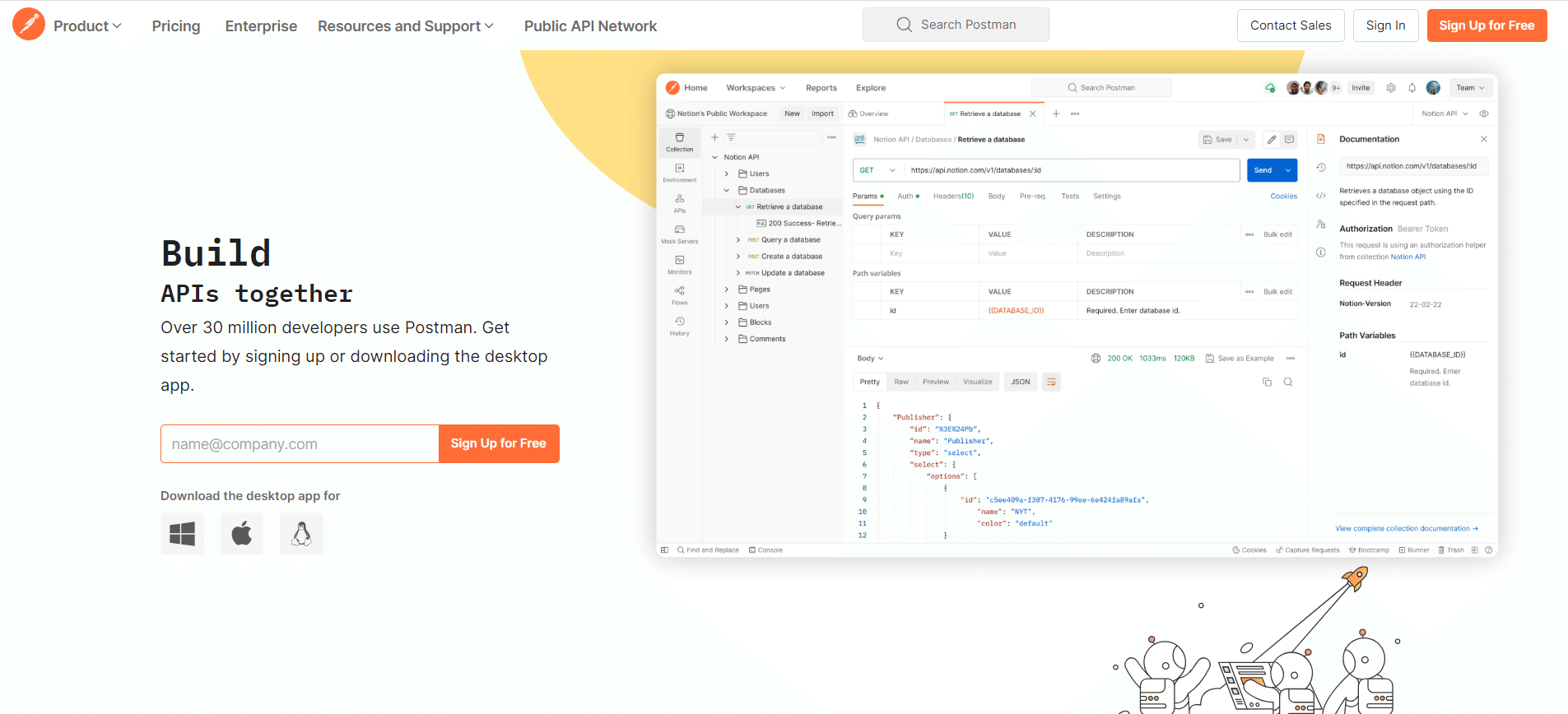Click the name@company.com email field
Image resolution: width=1568 pixels, height=714 pixels.
tap(300, 443)
